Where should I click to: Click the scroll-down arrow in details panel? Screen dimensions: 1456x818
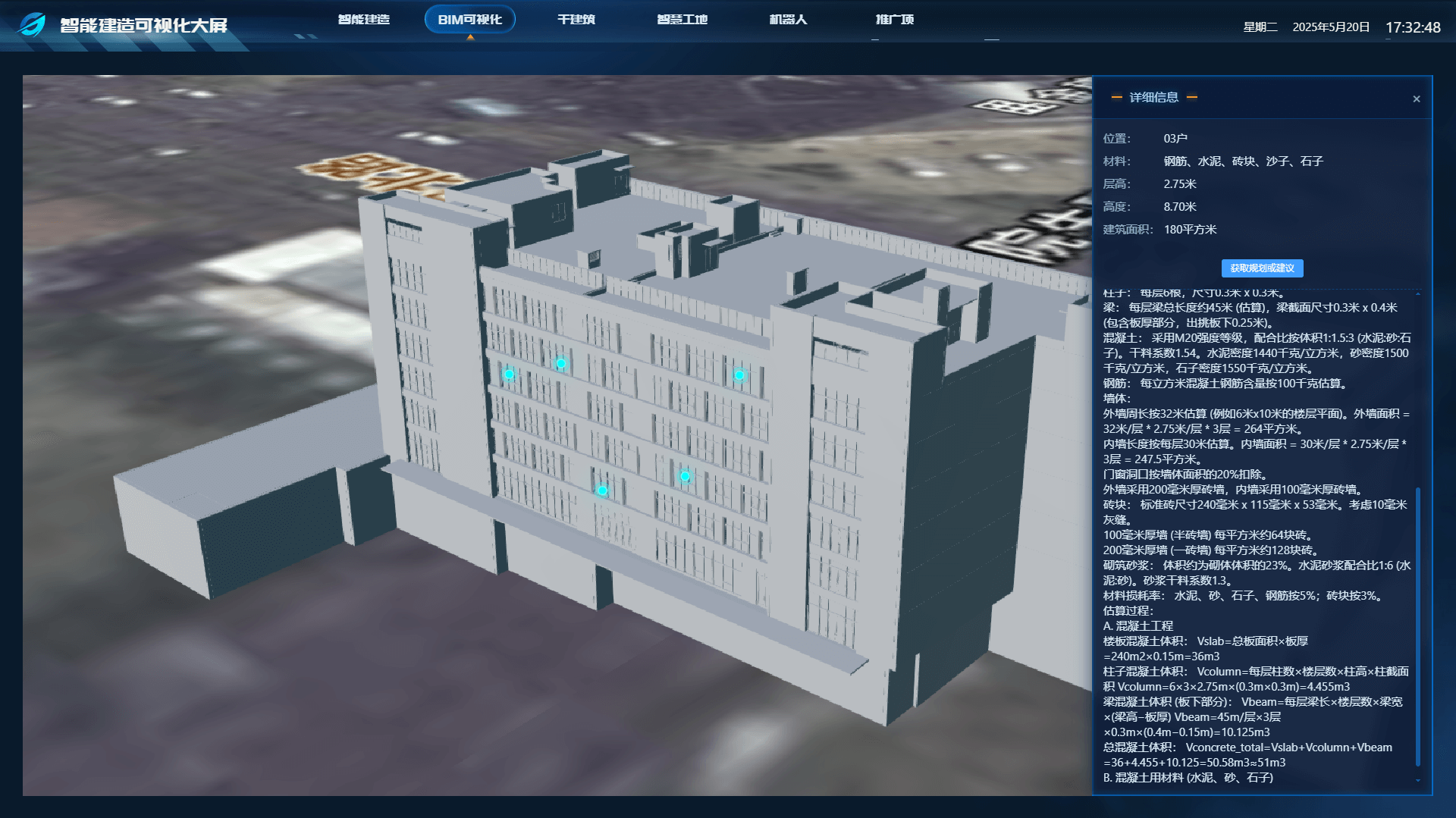pos(1417,780)
